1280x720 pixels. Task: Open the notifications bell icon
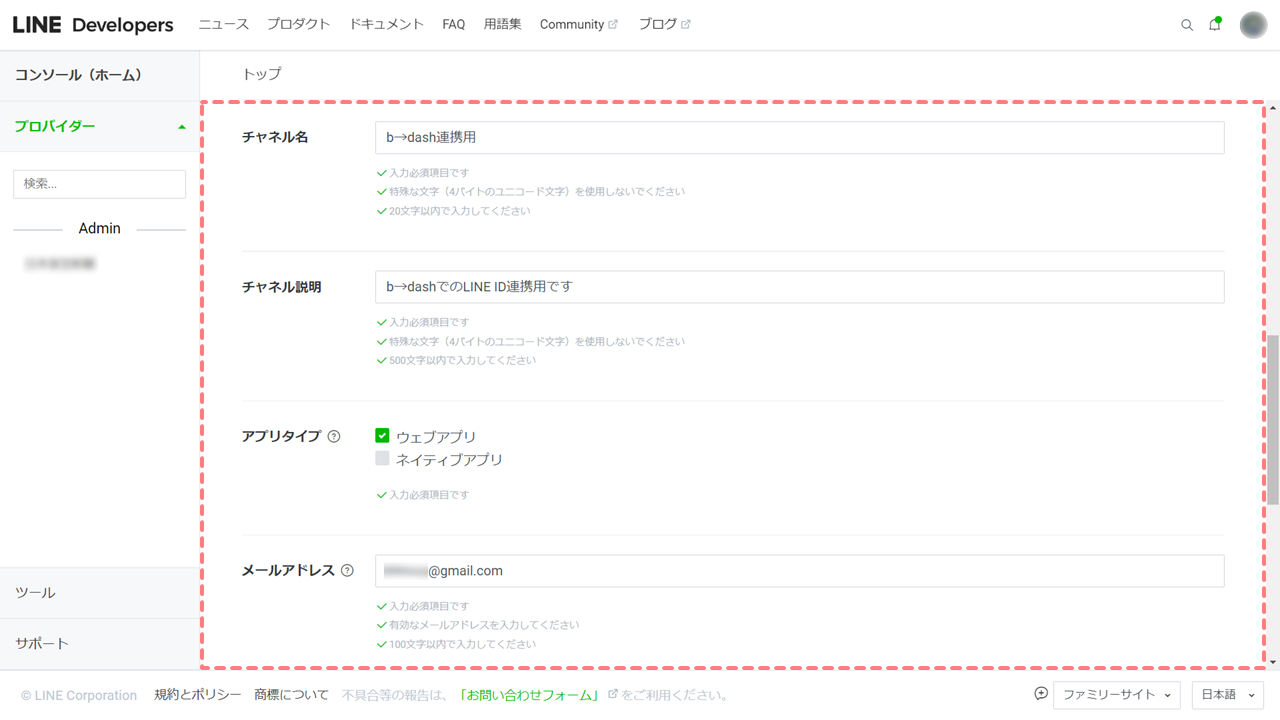[x=1215, y=24]
